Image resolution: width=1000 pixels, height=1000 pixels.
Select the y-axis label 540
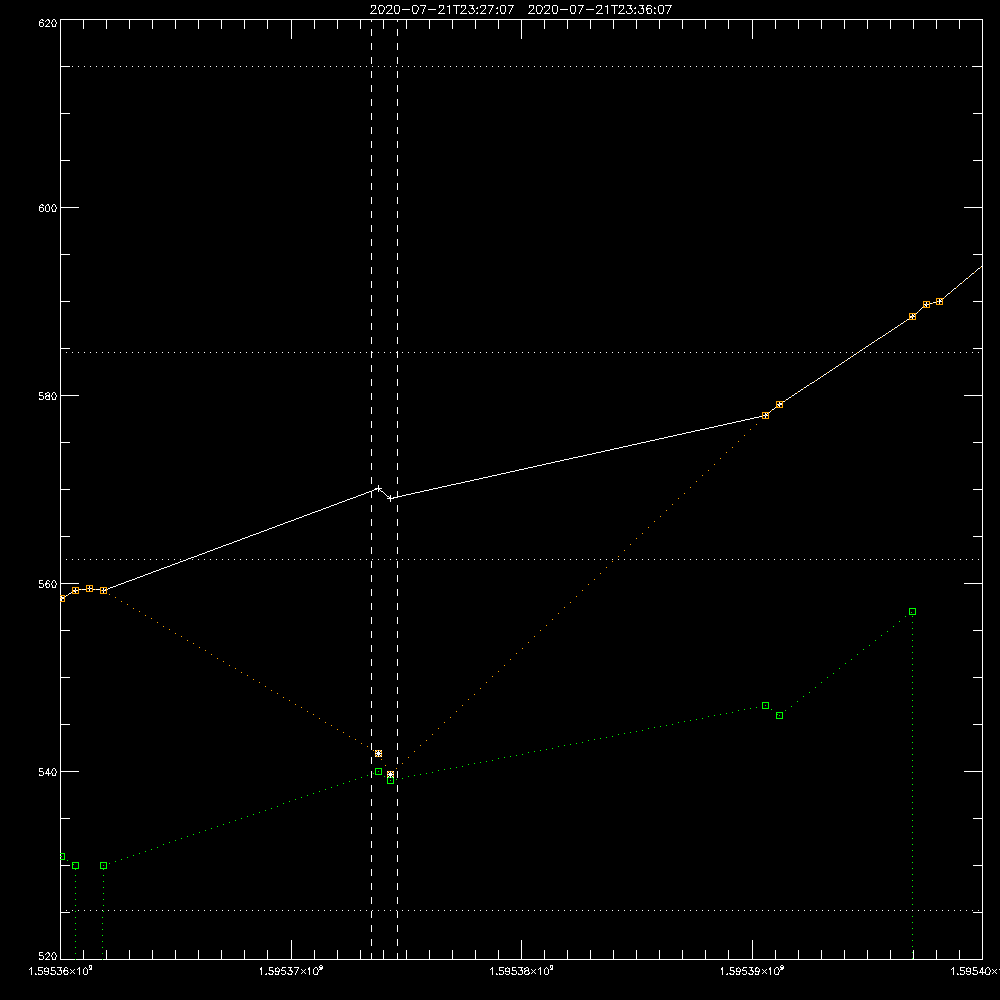(x=49, y=772)
